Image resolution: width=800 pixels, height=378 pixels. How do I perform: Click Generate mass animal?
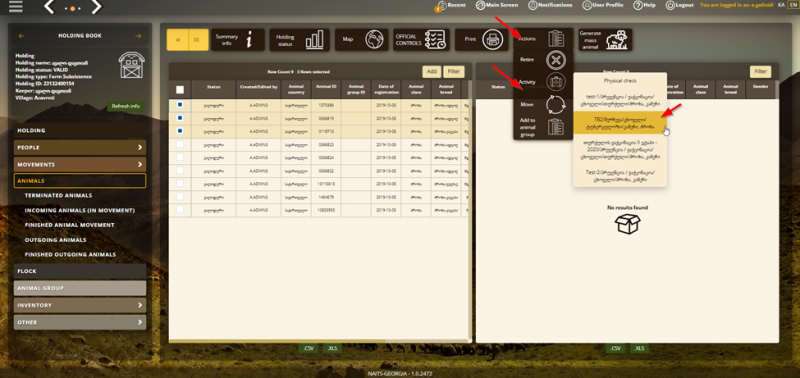(605, 40)
